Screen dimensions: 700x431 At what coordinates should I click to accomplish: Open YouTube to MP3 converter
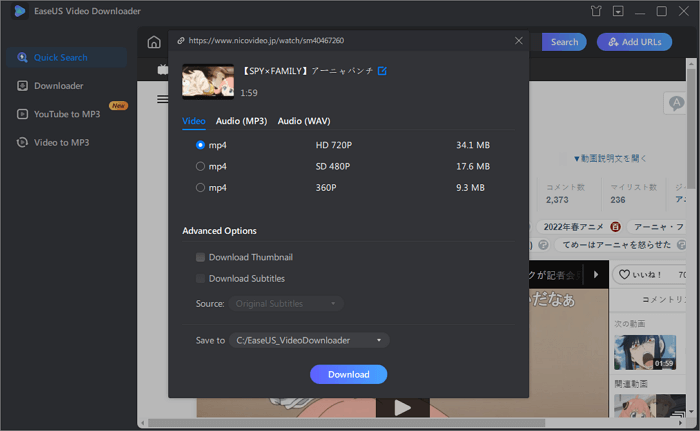(x=67, y=114)
